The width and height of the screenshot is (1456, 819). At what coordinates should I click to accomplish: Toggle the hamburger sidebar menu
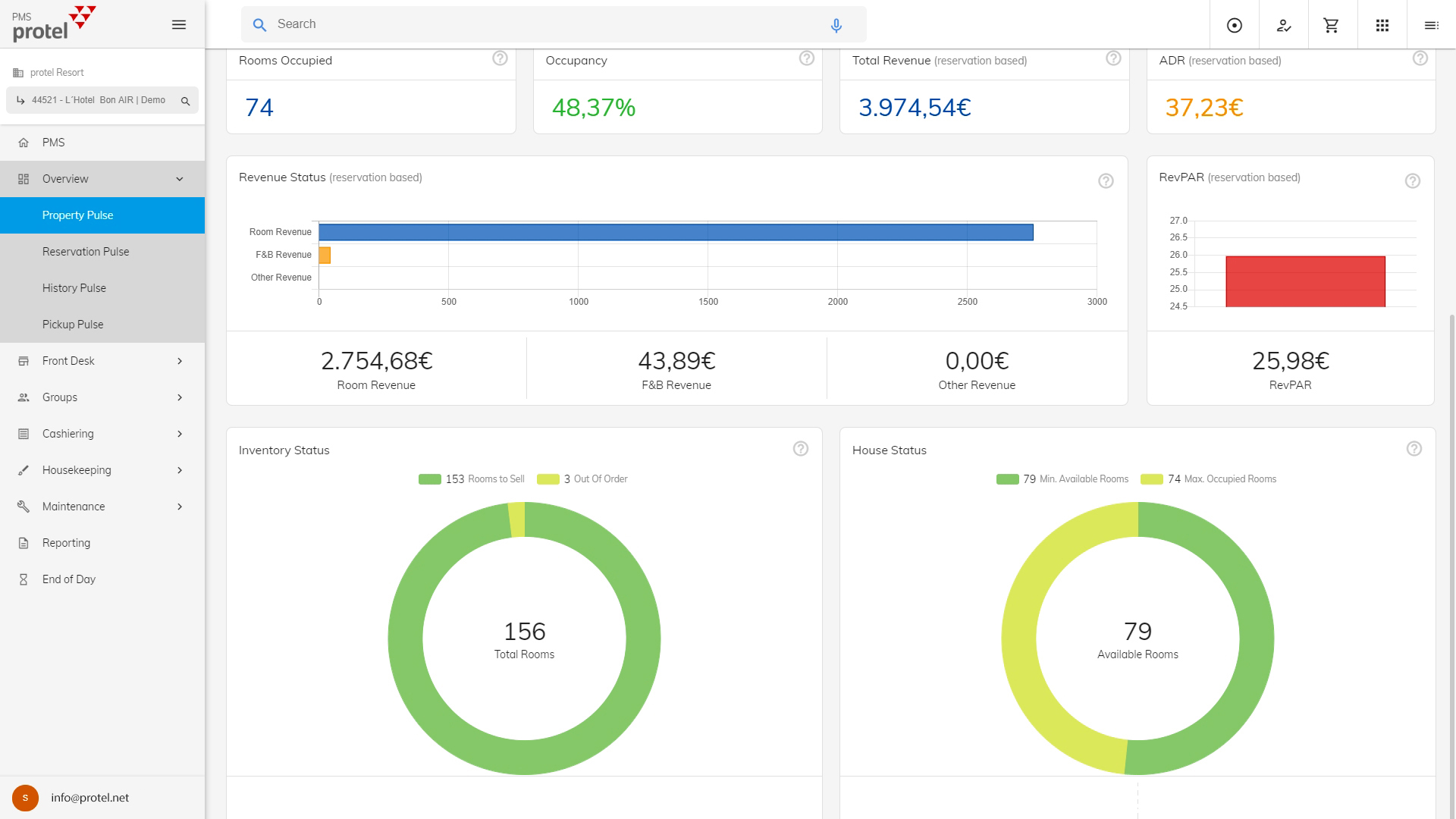(179, 25)
